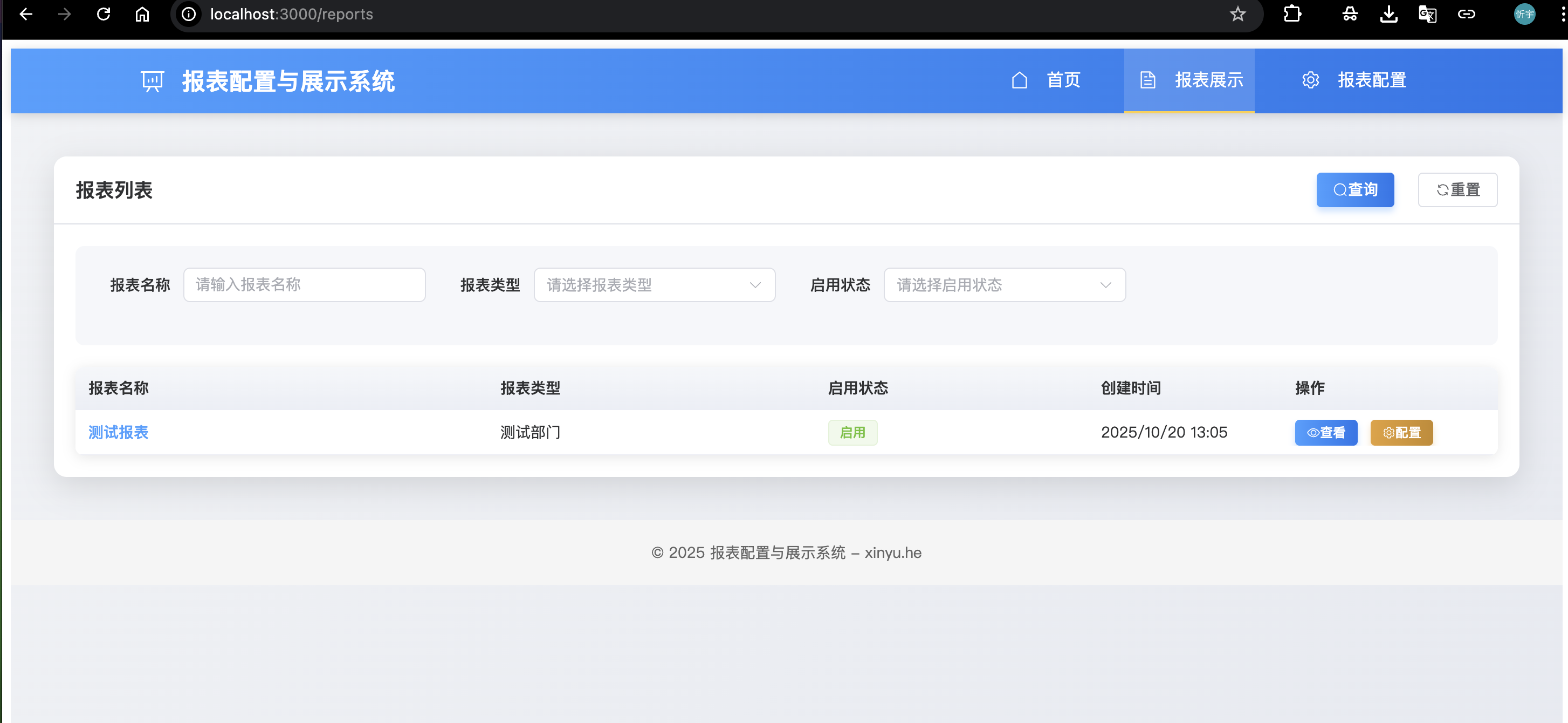
Task: Click the 重置 reset button
Action: tap(1457, 190)
